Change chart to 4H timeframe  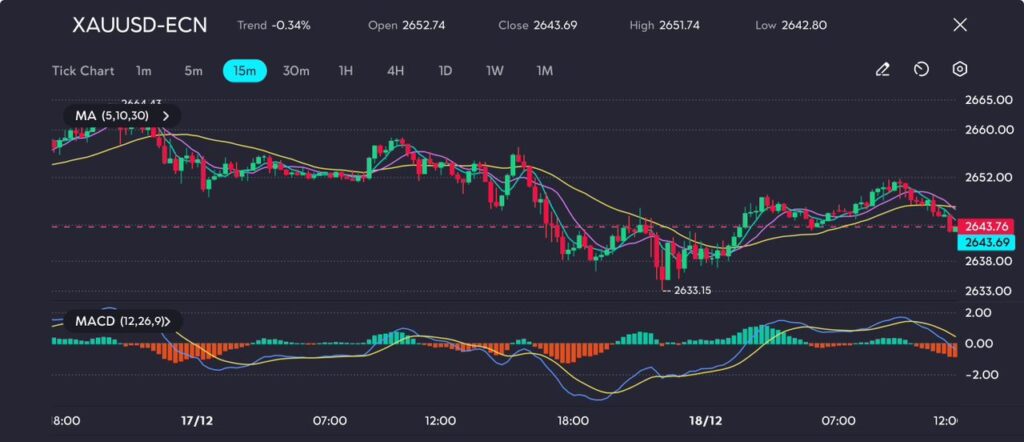pyautogui.click(x=395, y=71)
